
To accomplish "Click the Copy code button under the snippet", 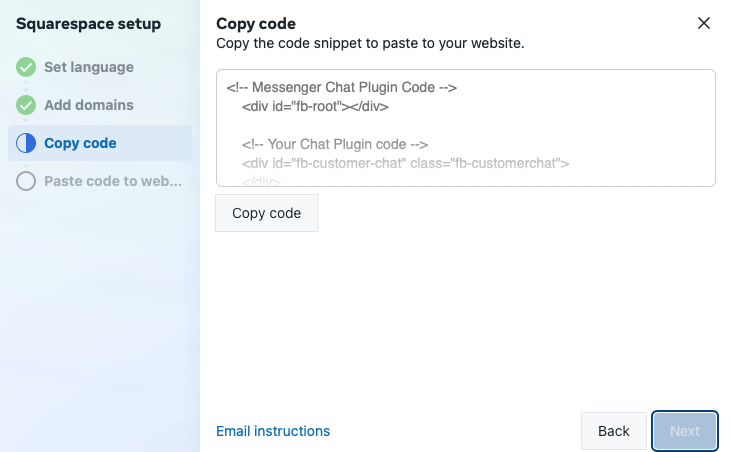I will tap(267, 213).
